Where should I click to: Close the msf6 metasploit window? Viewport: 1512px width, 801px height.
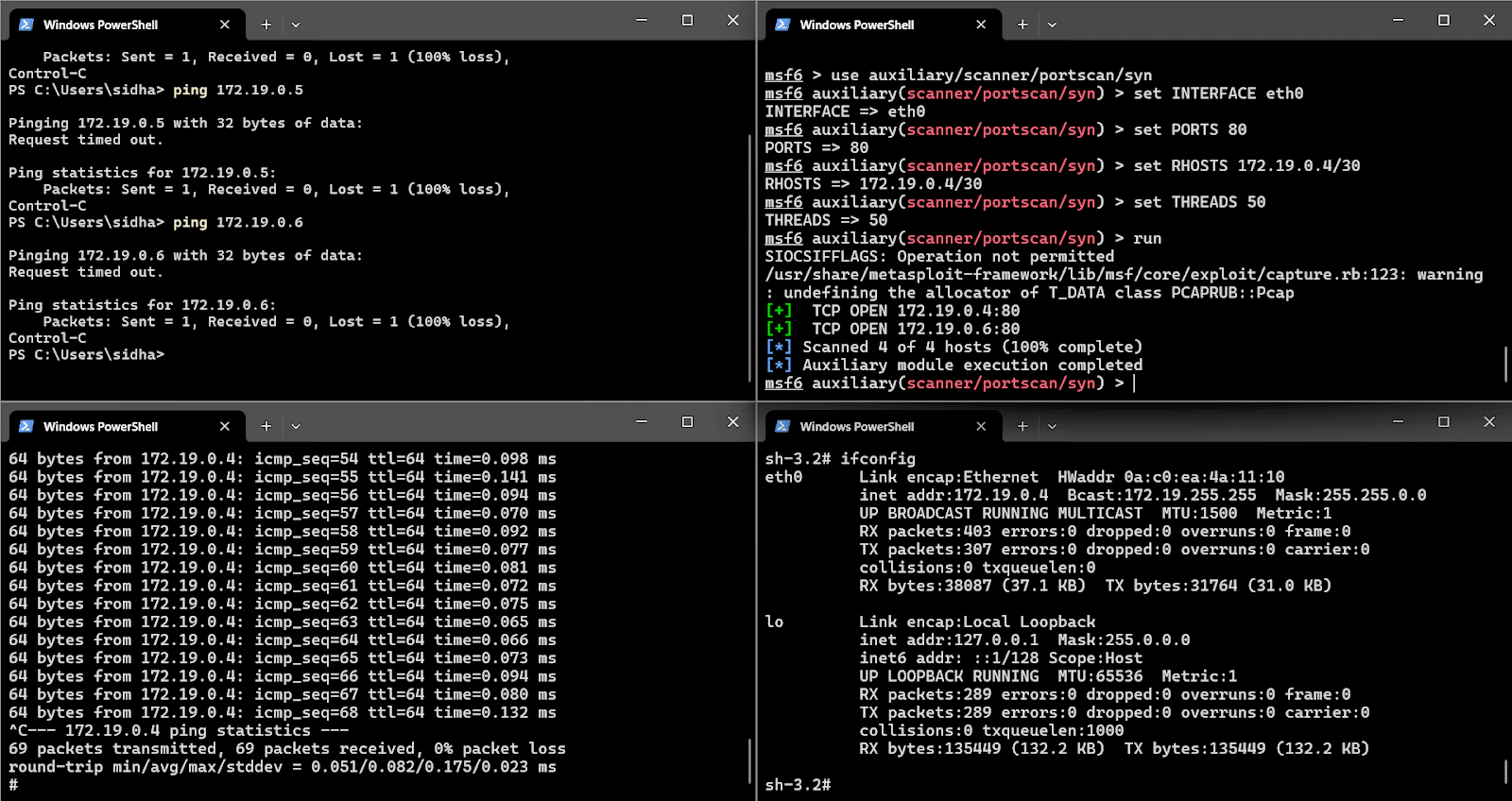[x=1489, y=20]
